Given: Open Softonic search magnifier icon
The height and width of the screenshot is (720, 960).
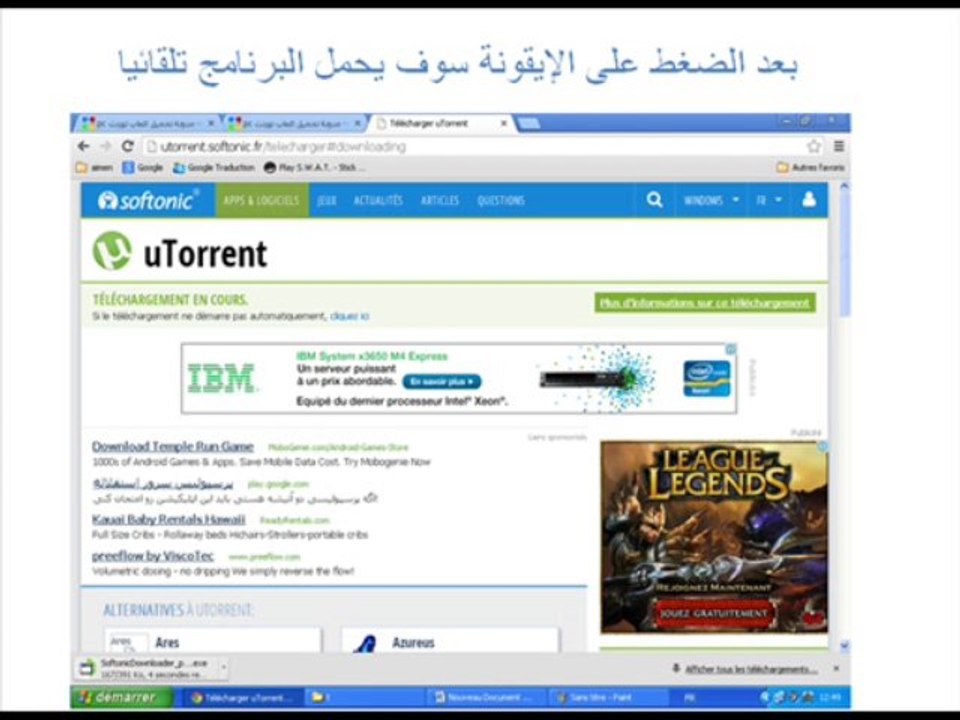Looking at the screenshot, I should pyautogui.click(x=654, y=200).
